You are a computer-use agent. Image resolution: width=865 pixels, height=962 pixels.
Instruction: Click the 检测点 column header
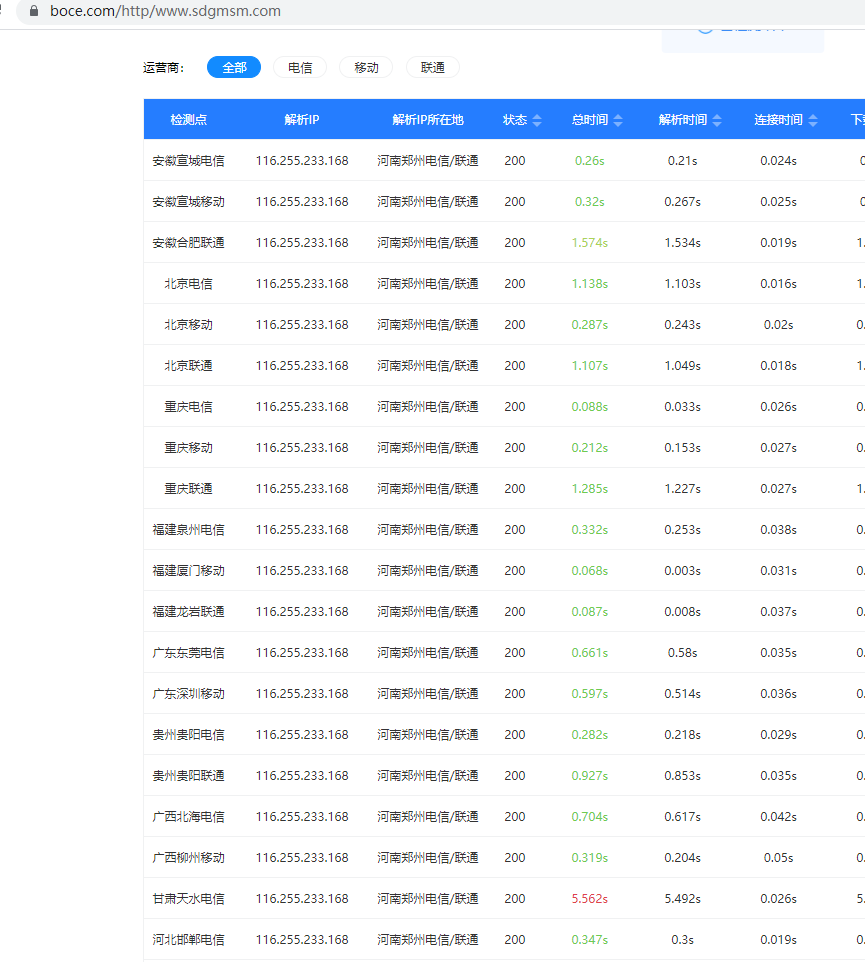point(188,120)
